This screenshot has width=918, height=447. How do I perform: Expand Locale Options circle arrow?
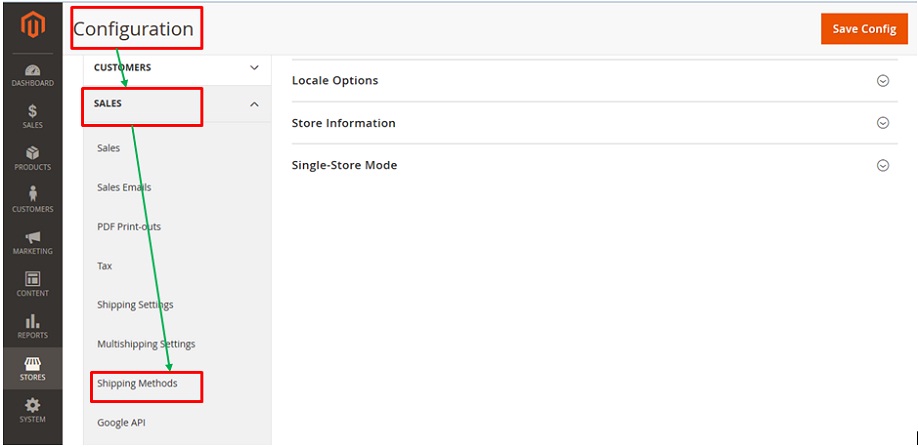tap(883, 81)
